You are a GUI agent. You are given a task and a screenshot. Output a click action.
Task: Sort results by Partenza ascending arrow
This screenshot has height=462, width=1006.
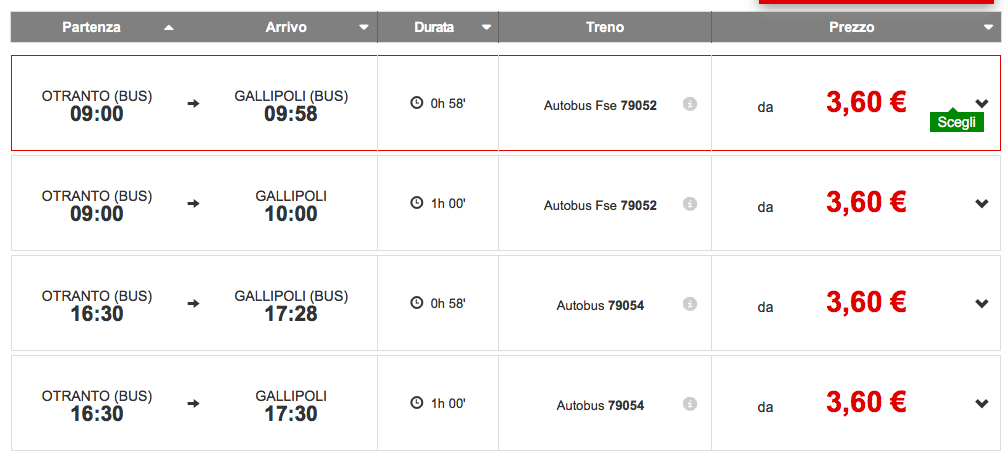coord(169,28)
